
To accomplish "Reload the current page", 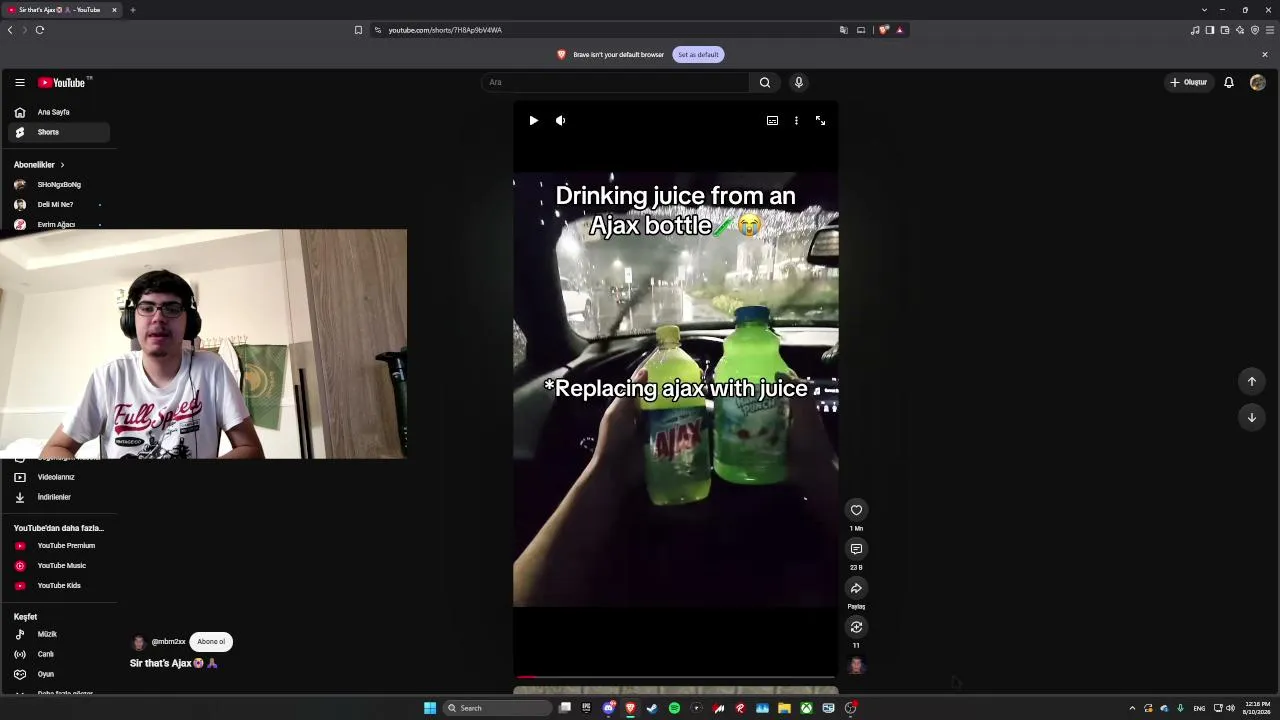I will coord(40,30).
